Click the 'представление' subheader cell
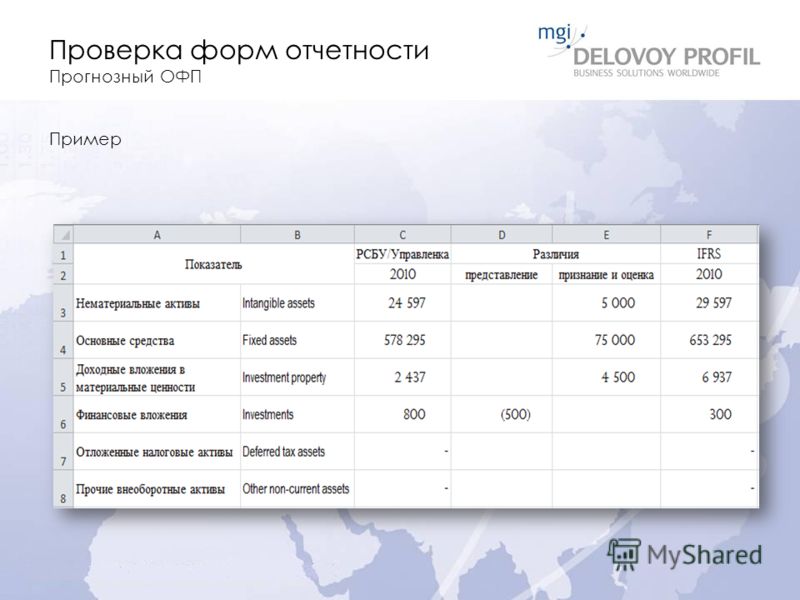The height and width of the screenshot is (600, 800). point(502,274)
